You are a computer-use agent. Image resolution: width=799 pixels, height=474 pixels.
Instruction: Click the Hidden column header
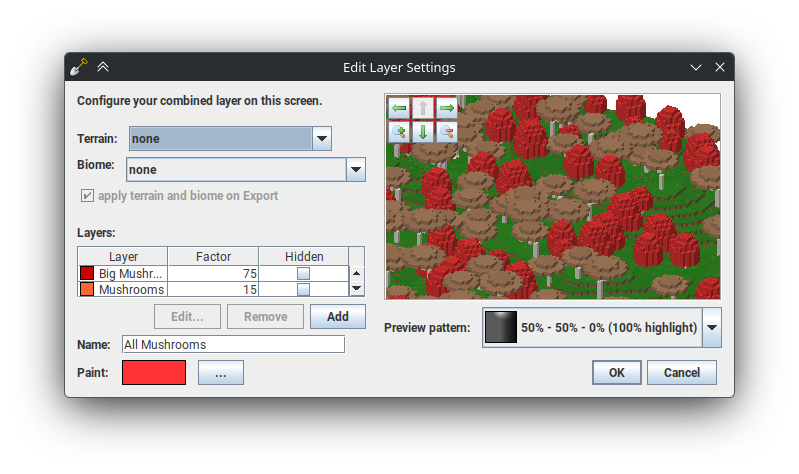[x=304, y=256]
